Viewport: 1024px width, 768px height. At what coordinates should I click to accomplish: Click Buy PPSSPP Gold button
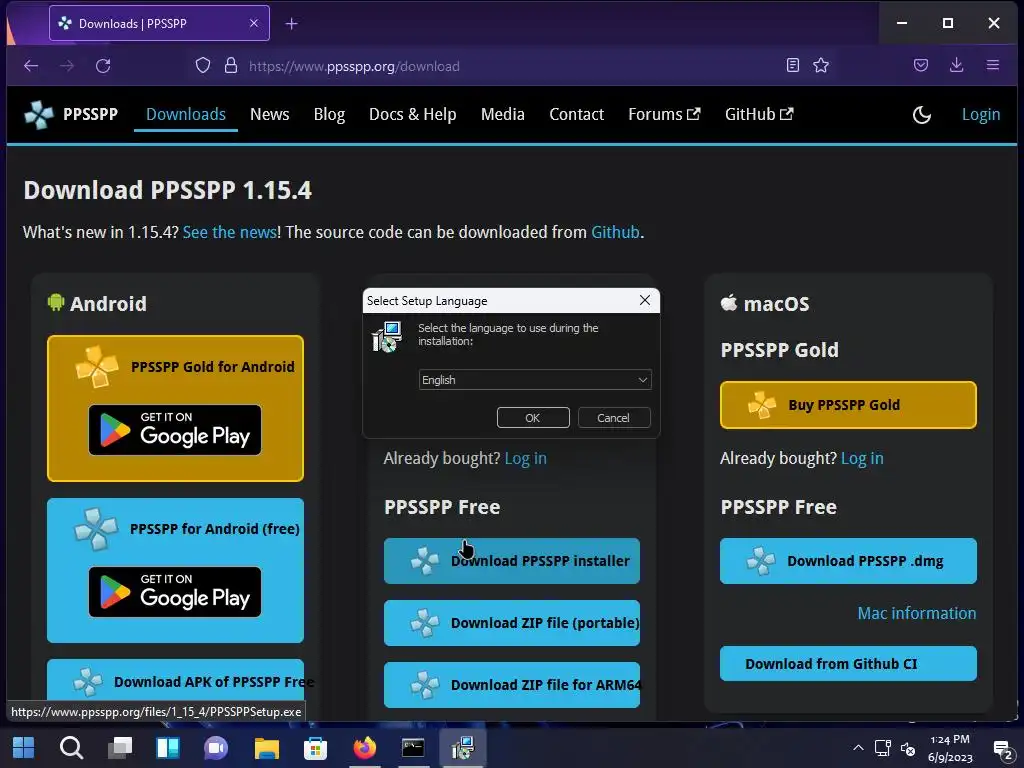848,405
